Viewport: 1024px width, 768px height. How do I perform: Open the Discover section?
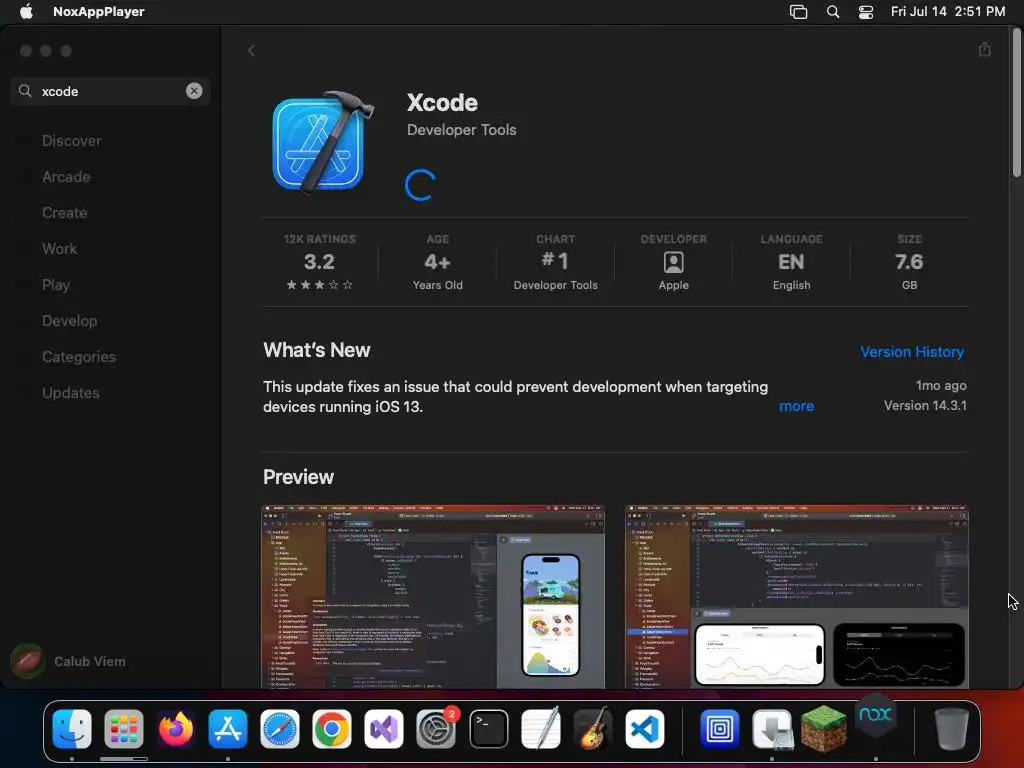[72, 140]
